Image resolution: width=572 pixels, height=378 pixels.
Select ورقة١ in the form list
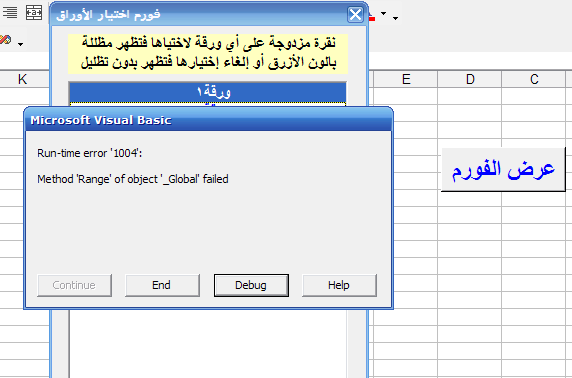208,93
